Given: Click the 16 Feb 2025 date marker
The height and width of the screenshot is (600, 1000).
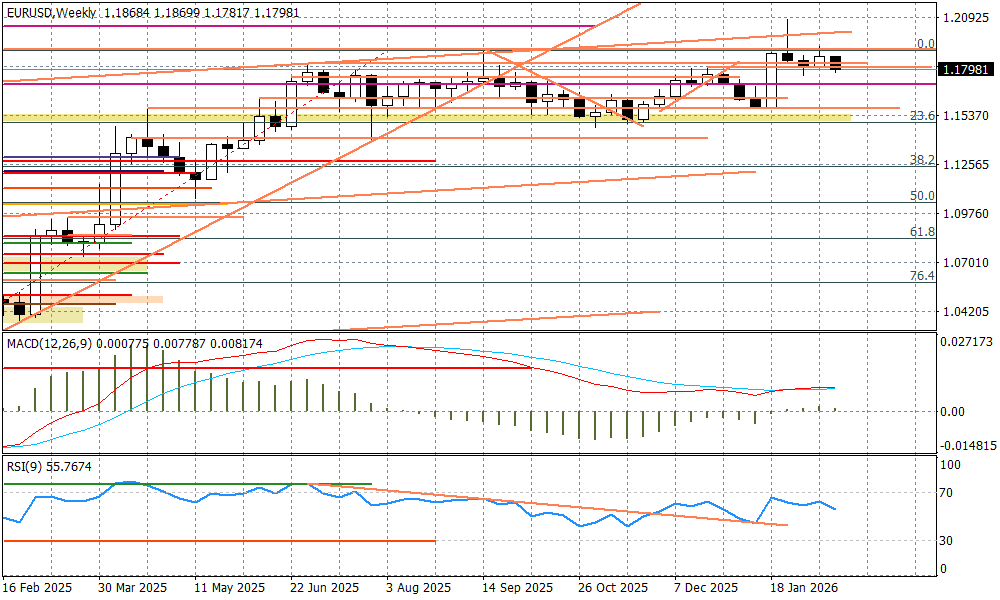Looking at the screenshot, I should pyautogui.click(x=35, y=588).
